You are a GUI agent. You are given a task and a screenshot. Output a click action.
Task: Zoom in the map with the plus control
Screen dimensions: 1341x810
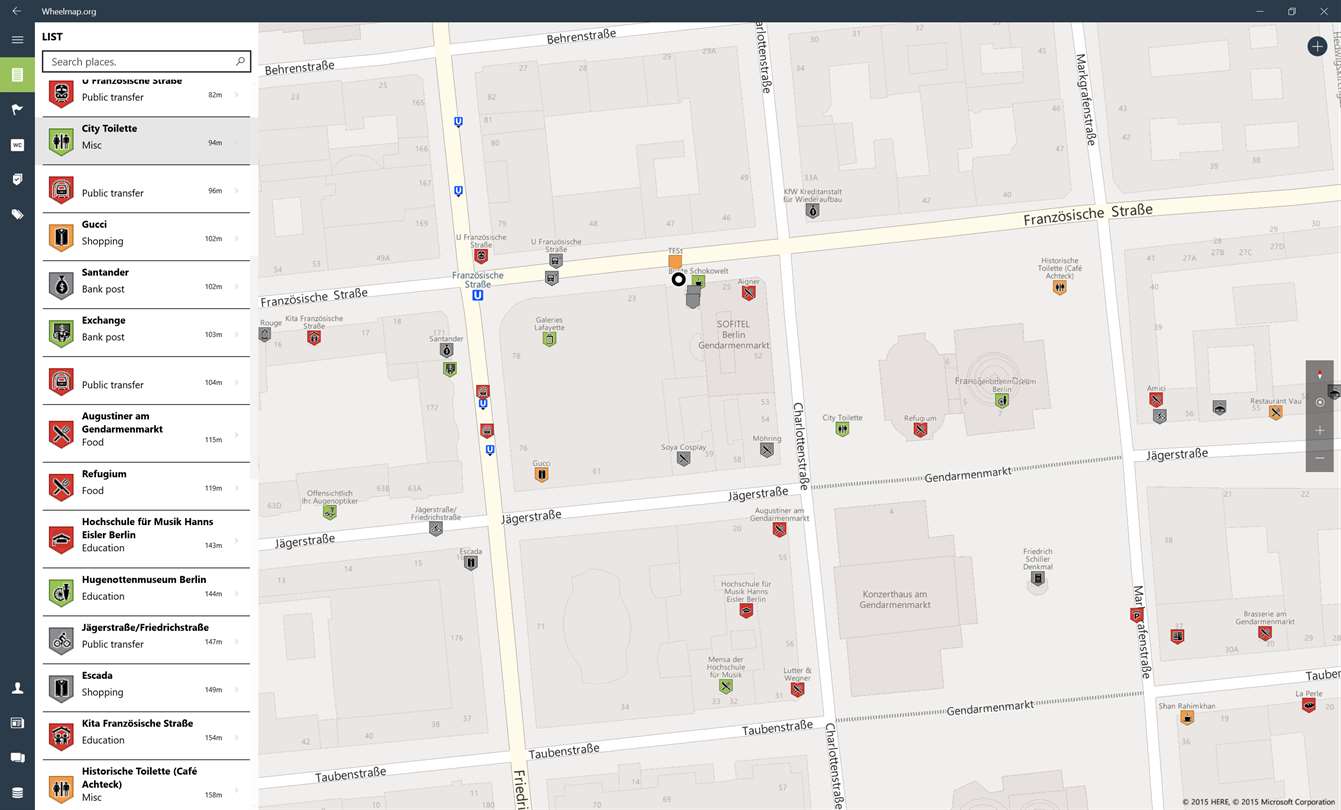tap(1320, 430)
